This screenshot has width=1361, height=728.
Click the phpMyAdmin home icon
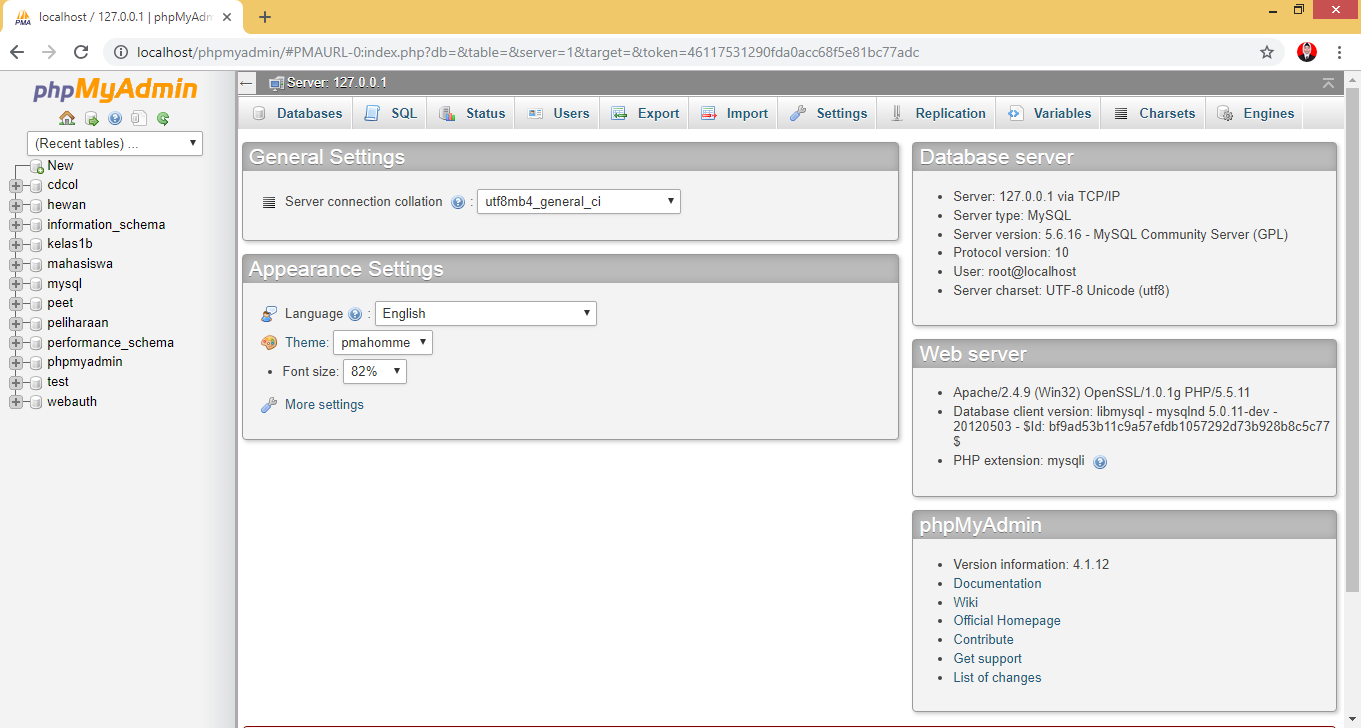(67, 118)
